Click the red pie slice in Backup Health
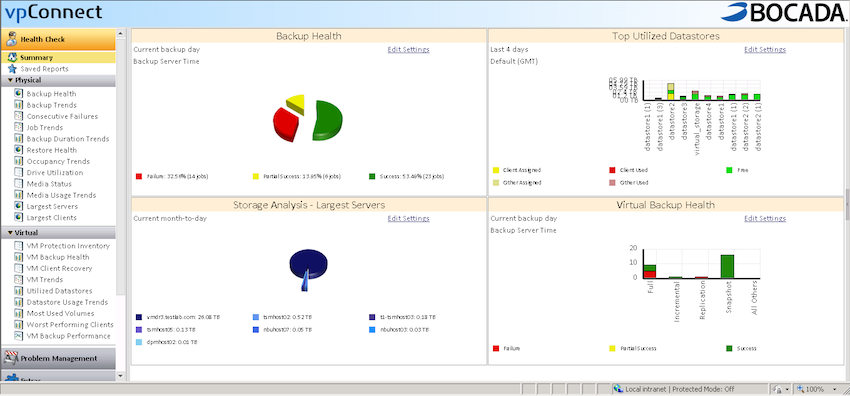 (x=284, y=125)
